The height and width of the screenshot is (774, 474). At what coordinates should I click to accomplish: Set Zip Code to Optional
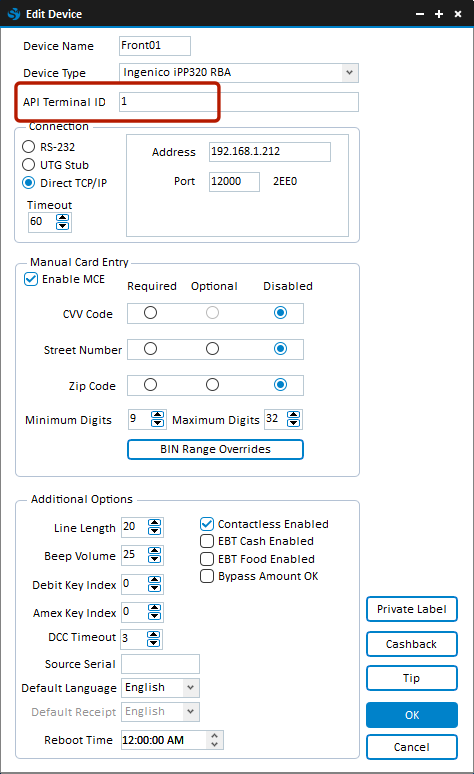pyautogui.click(x=212, y=385)
